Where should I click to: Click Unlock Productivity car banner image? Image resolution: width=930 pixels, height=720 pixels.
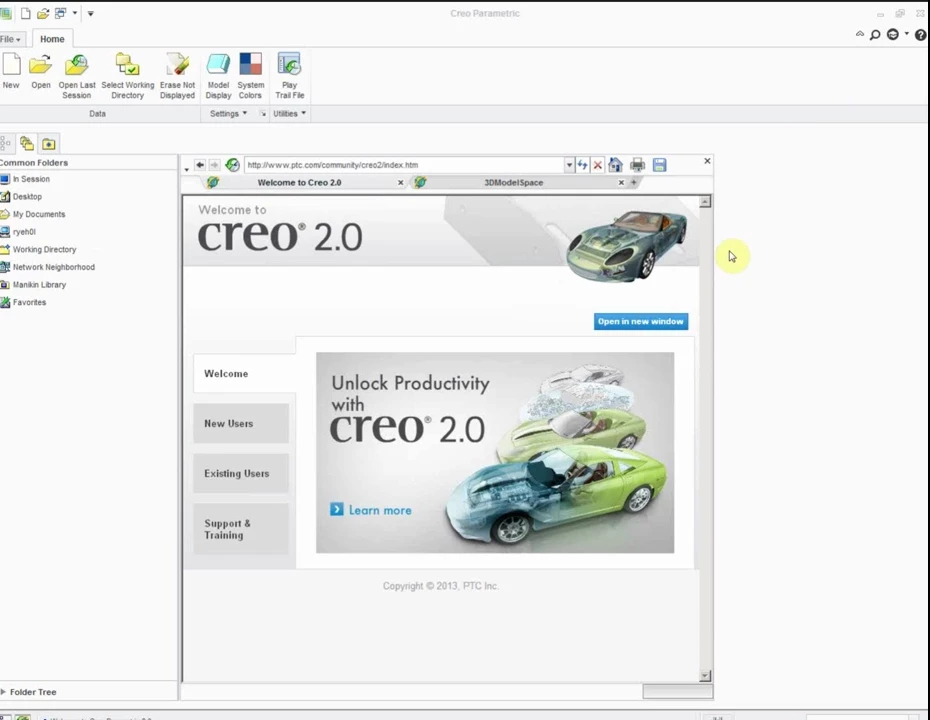(495, 453)
